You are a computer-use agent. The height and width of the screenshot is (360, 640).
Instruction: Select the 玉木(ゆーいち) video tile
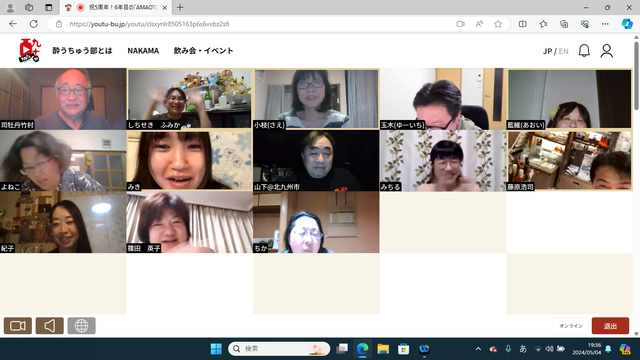[443, 99]
